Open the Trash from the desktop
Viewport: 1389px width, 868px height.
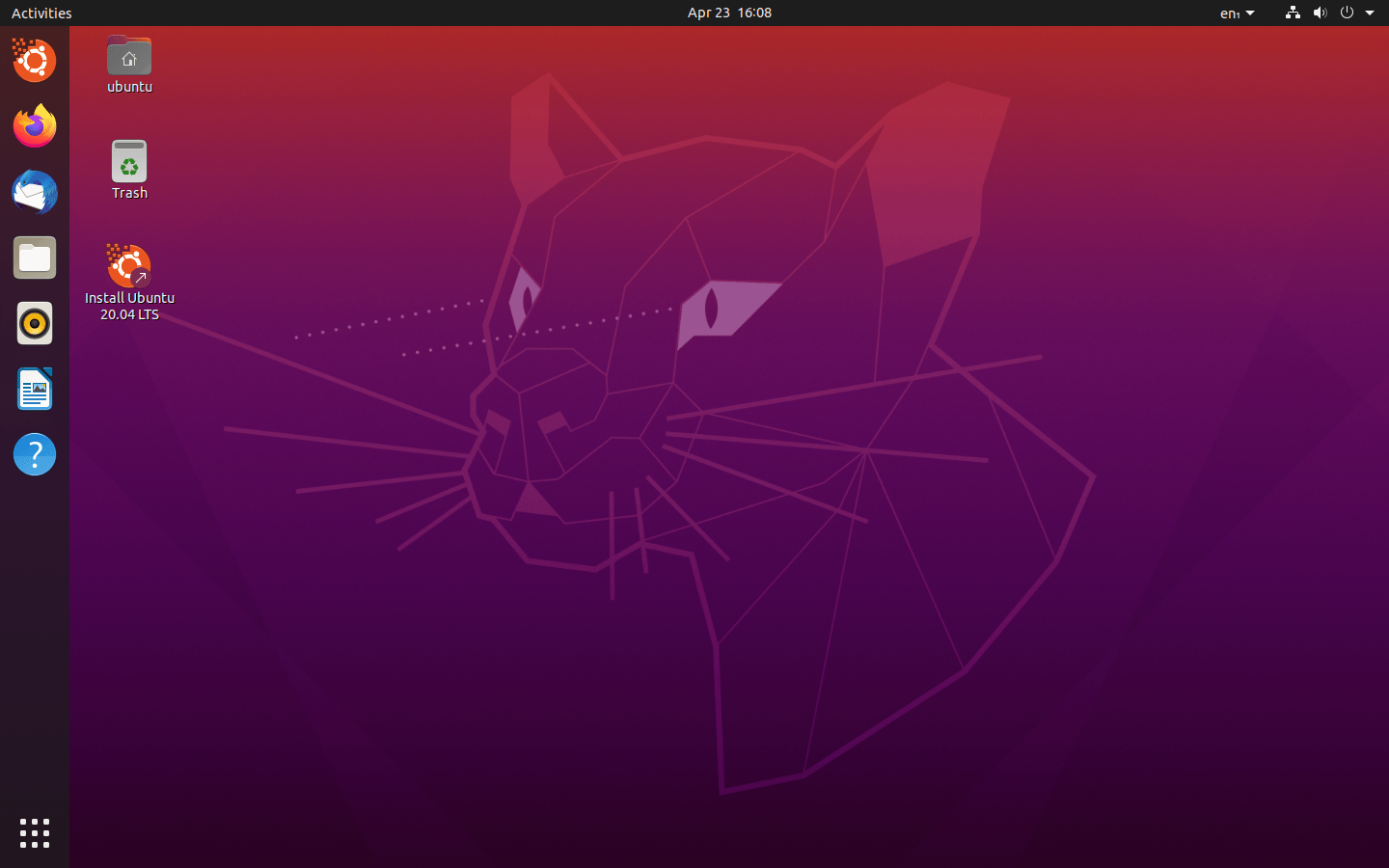[x=128, y=170]
